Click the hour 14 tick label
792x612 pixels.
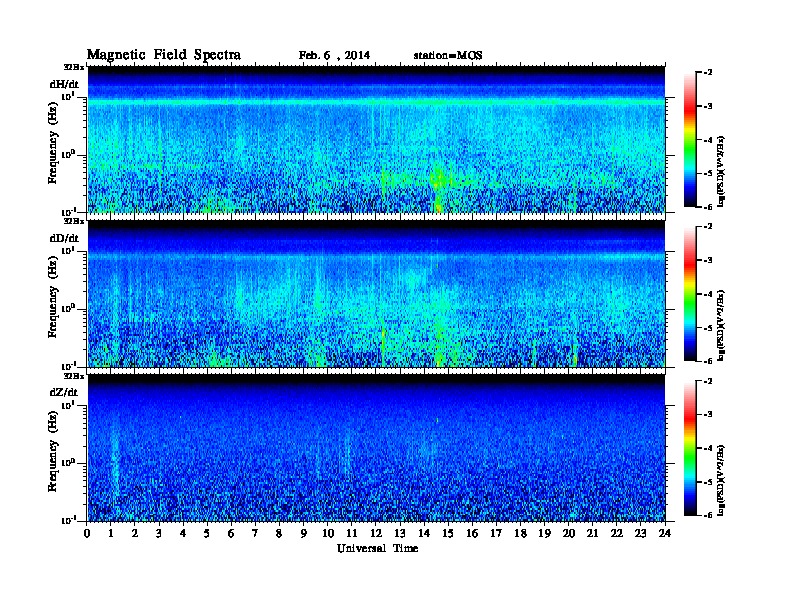pyautogui.click(x=424, y=533)
